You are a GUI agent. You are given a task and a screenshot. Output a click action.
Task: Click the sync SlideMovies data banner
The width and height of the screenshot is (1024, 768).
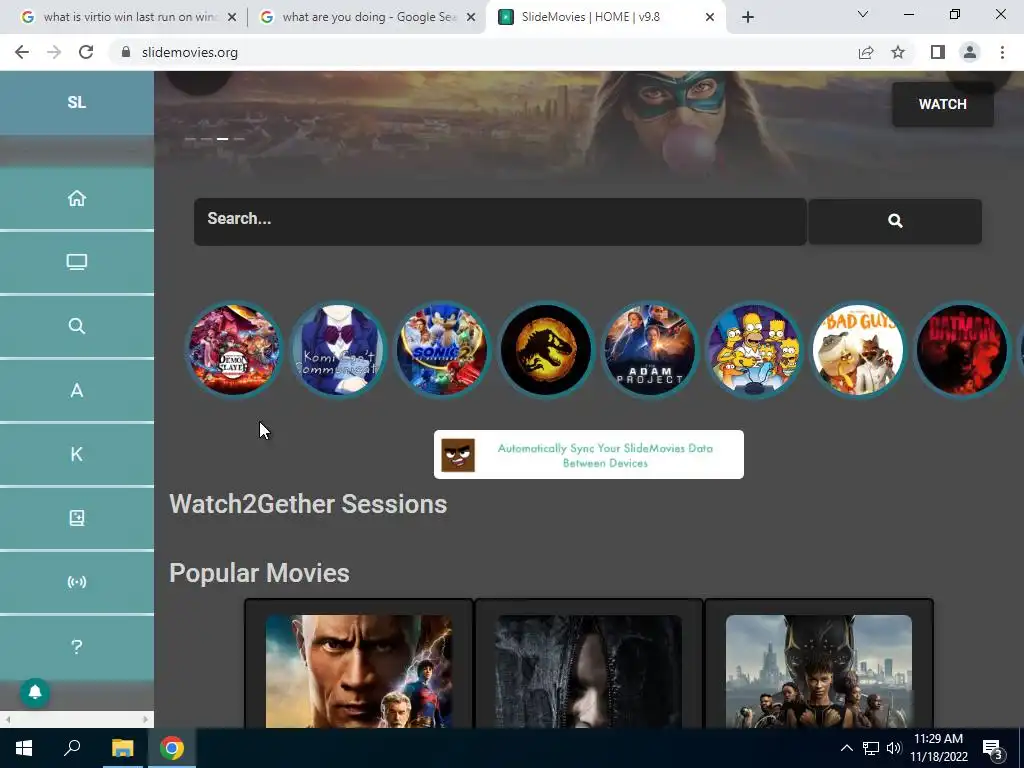tap(588, 455)
